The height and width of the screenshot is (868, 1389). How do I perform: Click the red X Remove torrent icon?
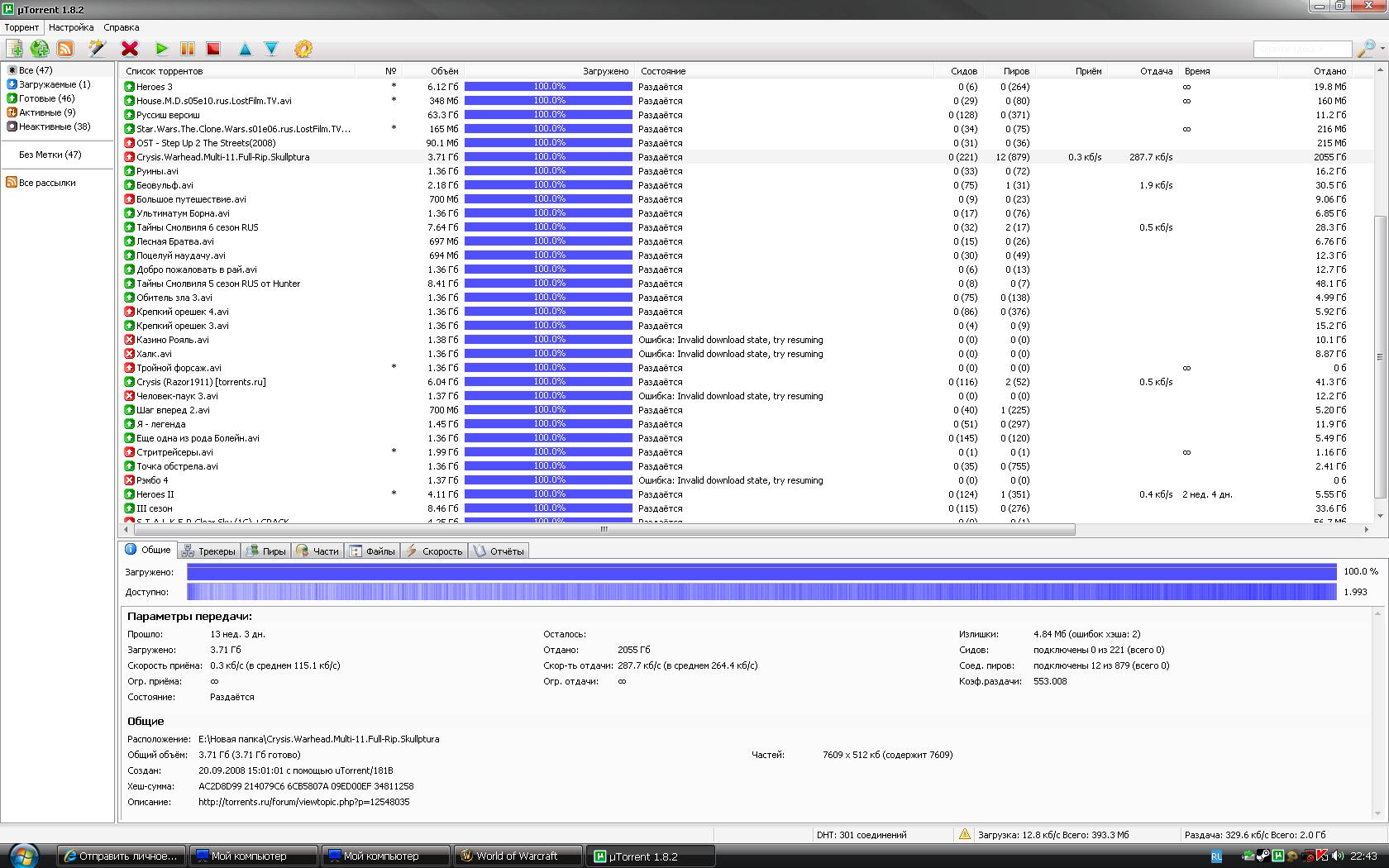coord(130,49)
